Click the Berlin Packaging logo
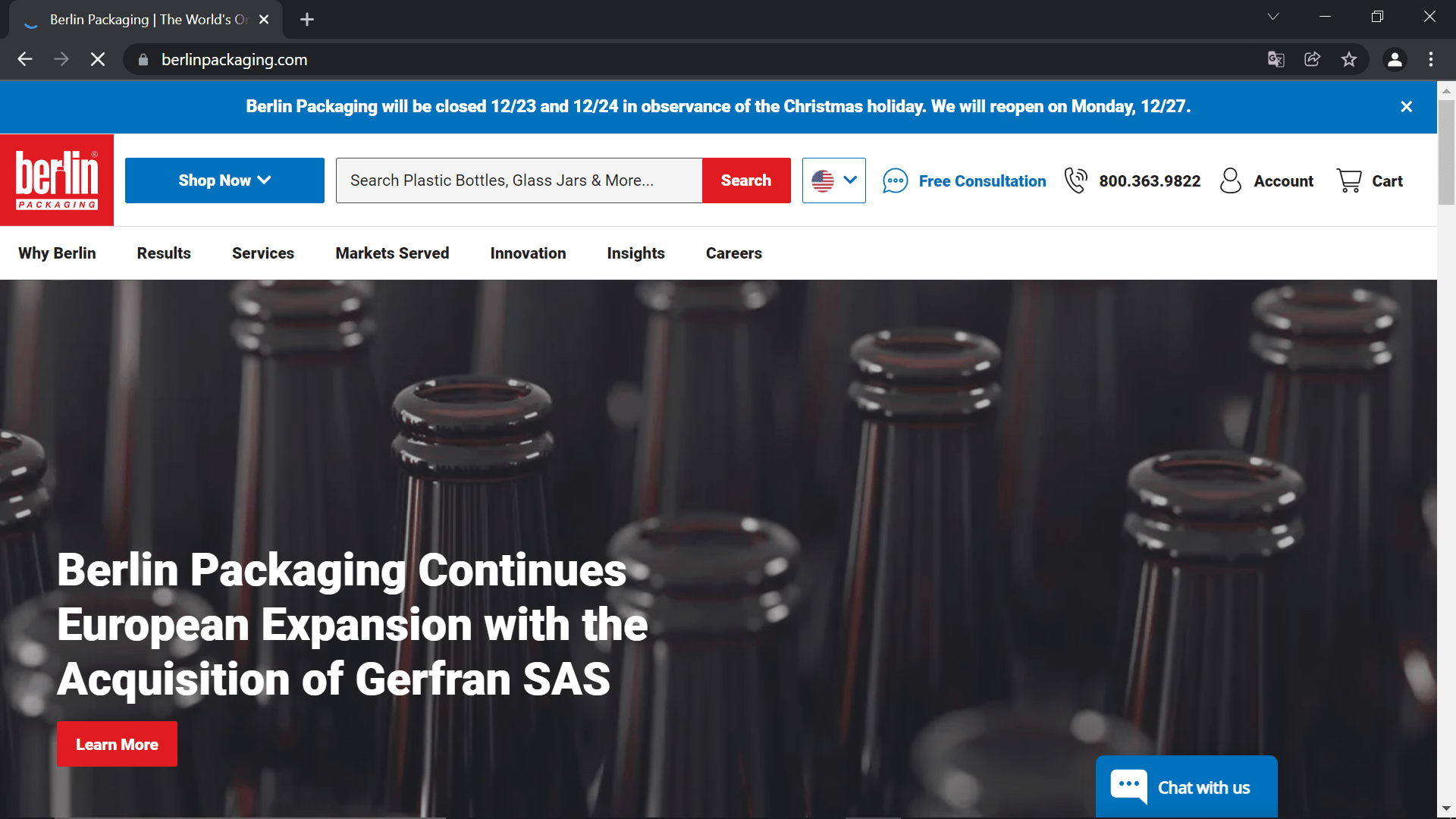 coord(57,180)
